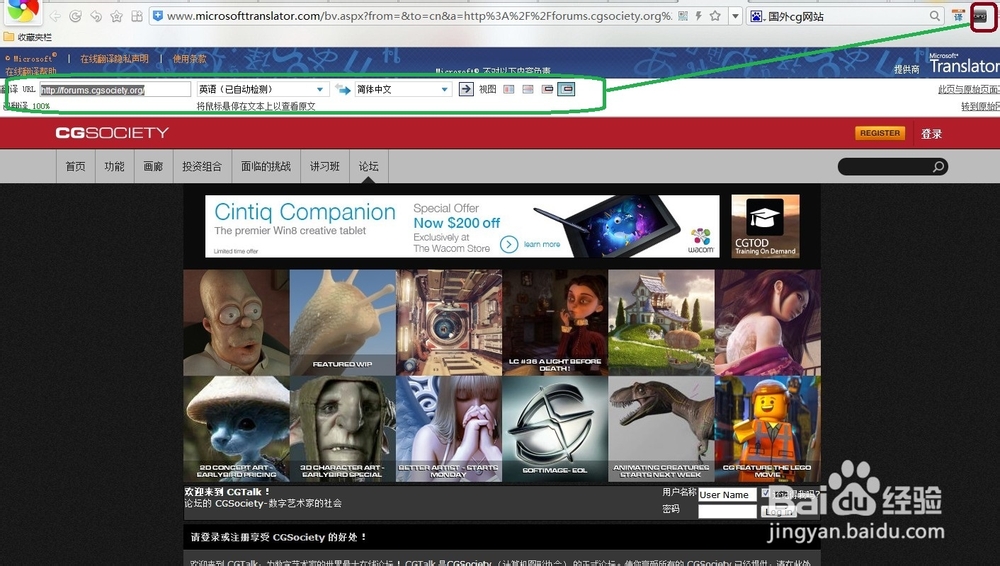Screen dimensions: 1000x566
Task: Open the LC #36 A Light Before Death thumbnail
Action: [x=555, y=322]
